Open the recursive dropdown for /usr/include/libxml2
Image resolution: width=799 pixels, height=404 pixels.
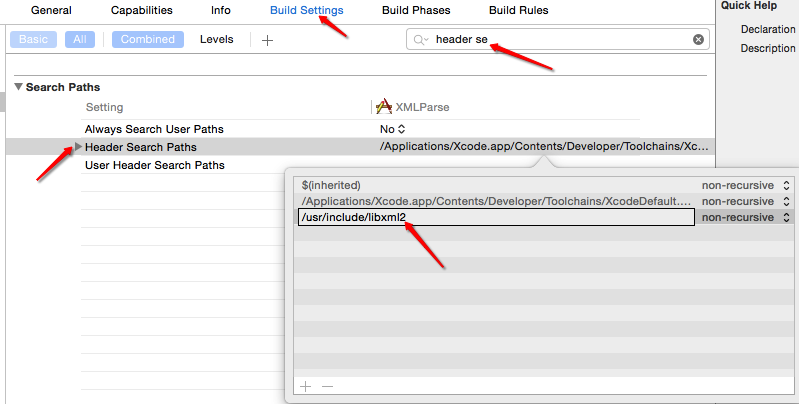[x=745, y=217]
